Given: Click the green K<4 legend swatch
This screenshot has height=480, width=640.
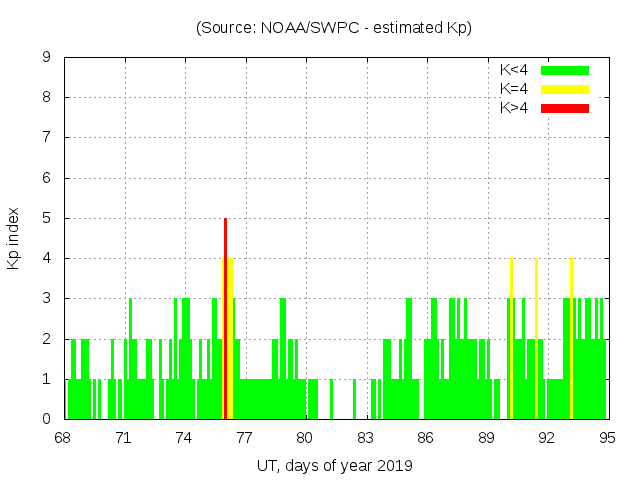Looking at the screenshot, I should 565,70.
